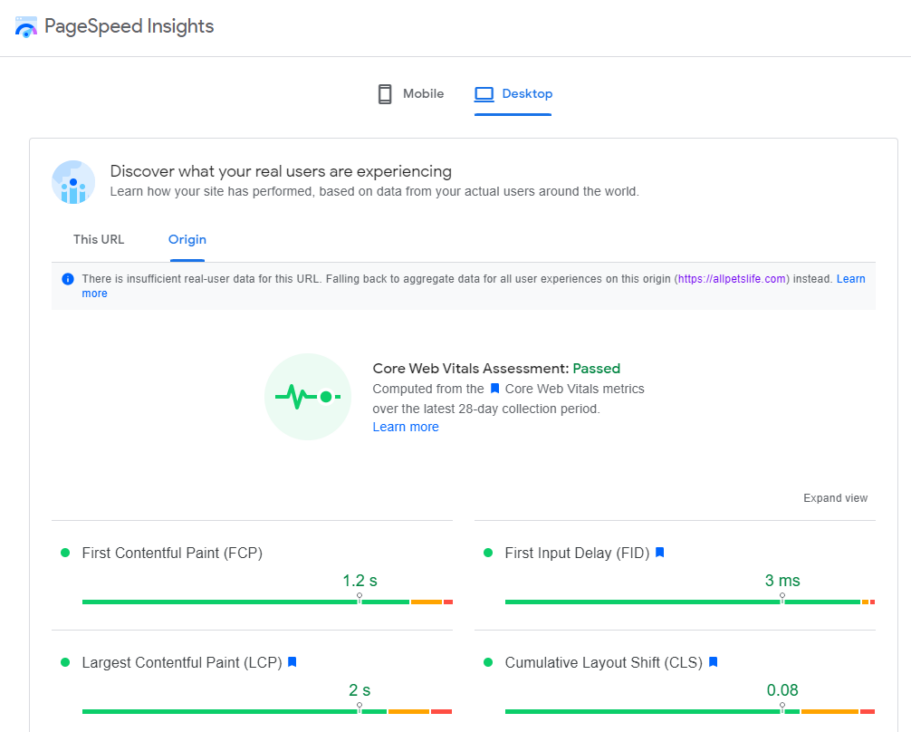Open the Learn more link in the notice banner
Image resolution: width=911 pixels, height=732 pixels.
[851, 278]
